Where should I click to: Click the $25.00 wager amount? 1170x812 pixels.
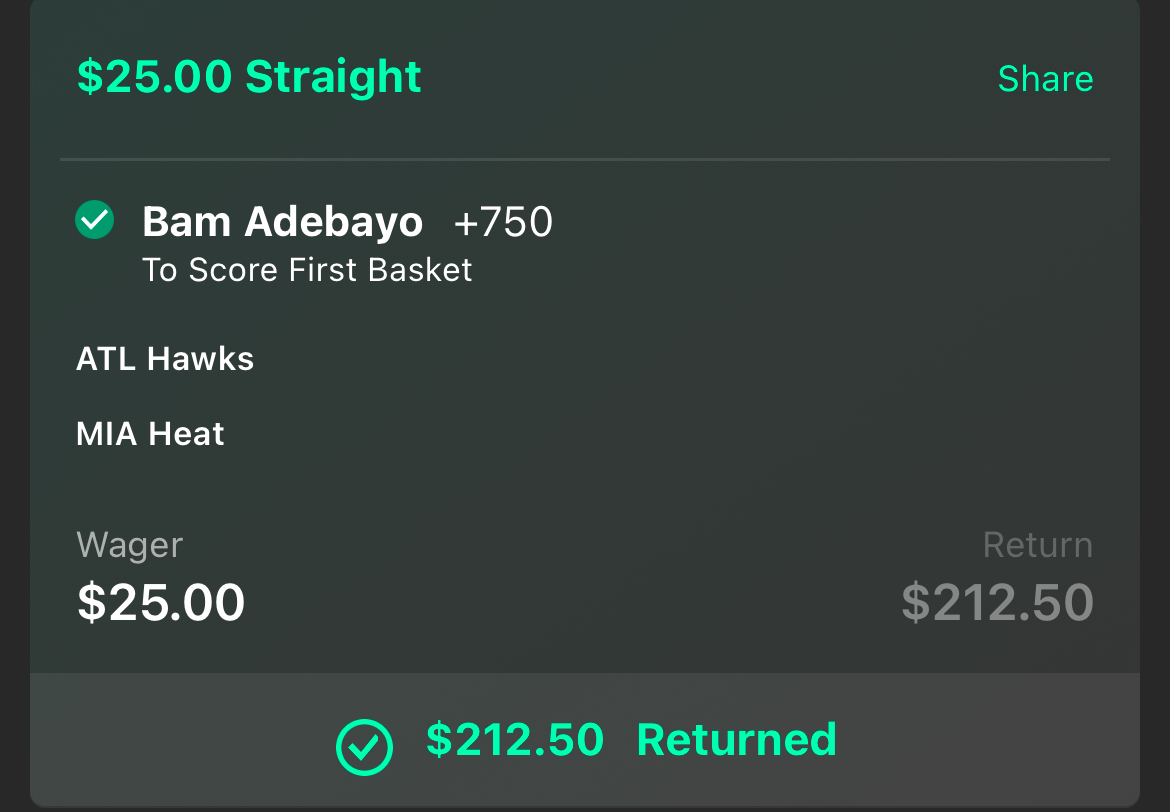161,602
